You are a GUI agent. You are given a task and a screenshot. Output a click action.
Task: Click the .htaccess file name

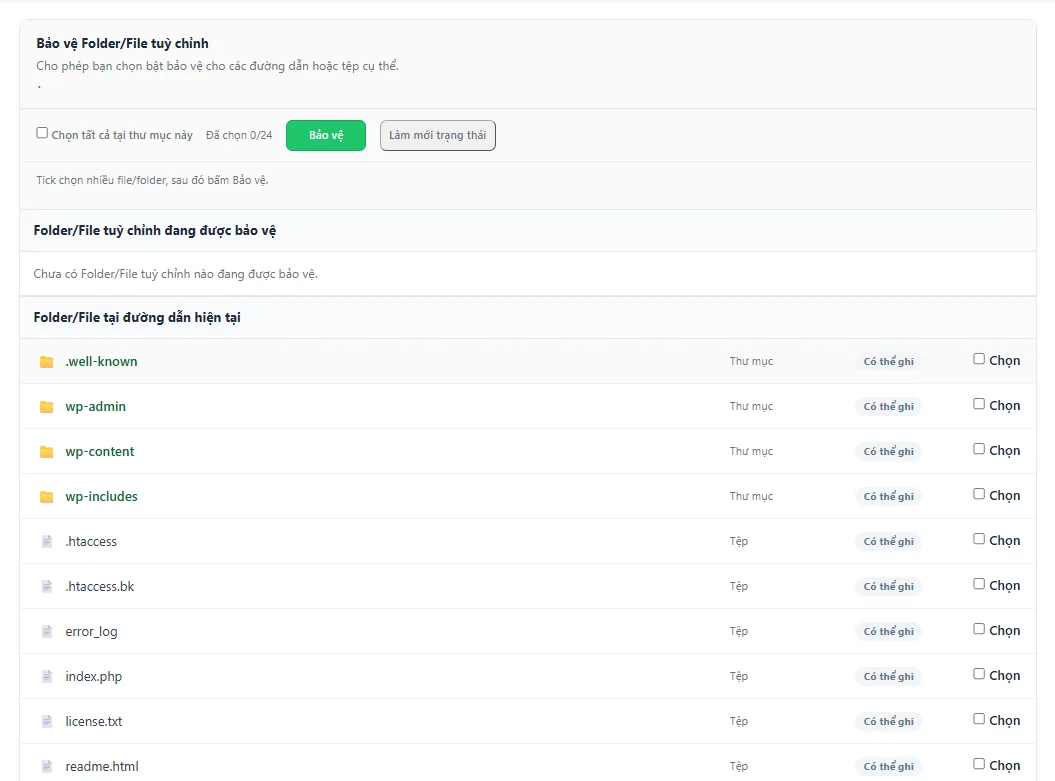(91, 542)
